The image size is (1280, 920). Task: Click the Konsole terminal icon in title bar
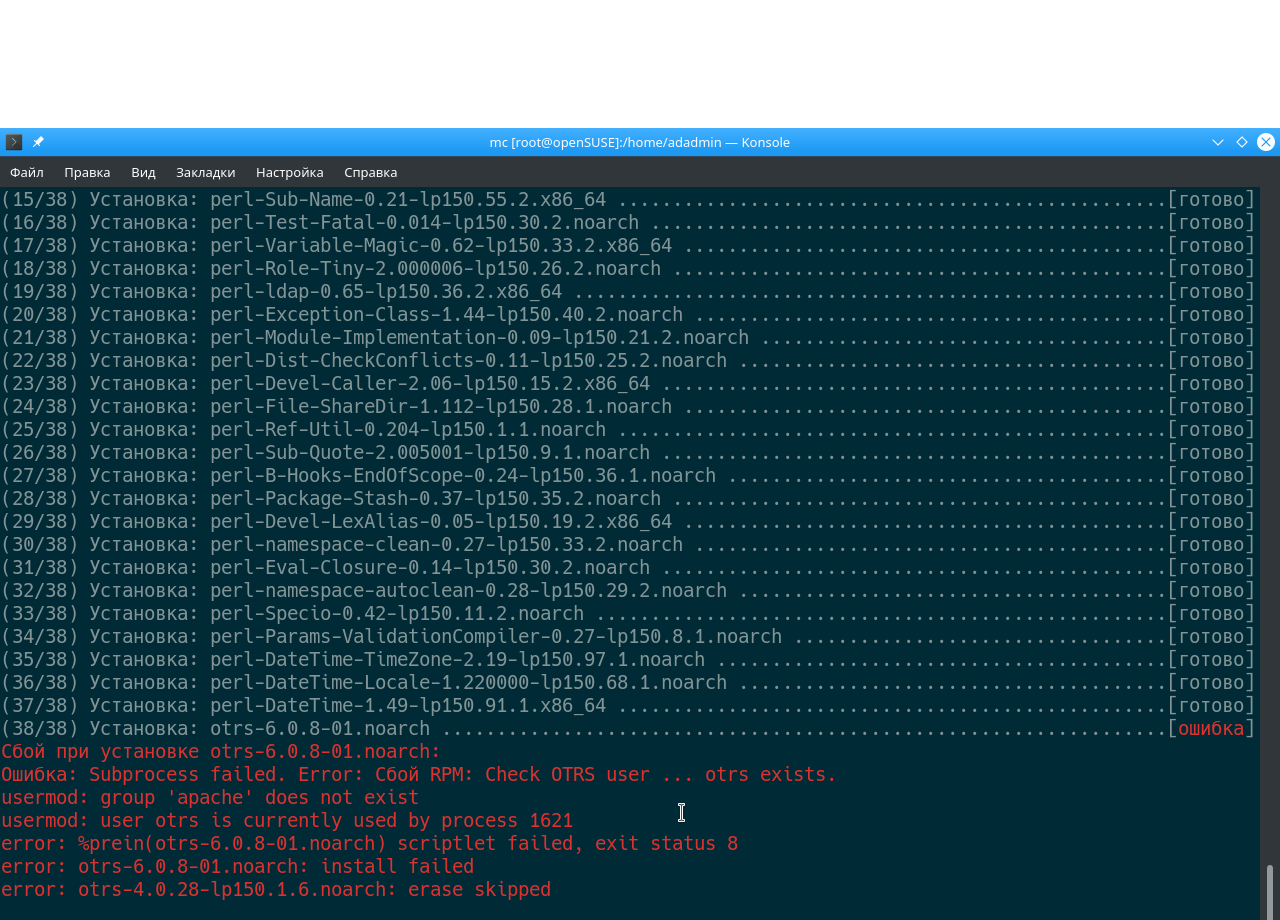pyautogui.click(x=14, y=142)
